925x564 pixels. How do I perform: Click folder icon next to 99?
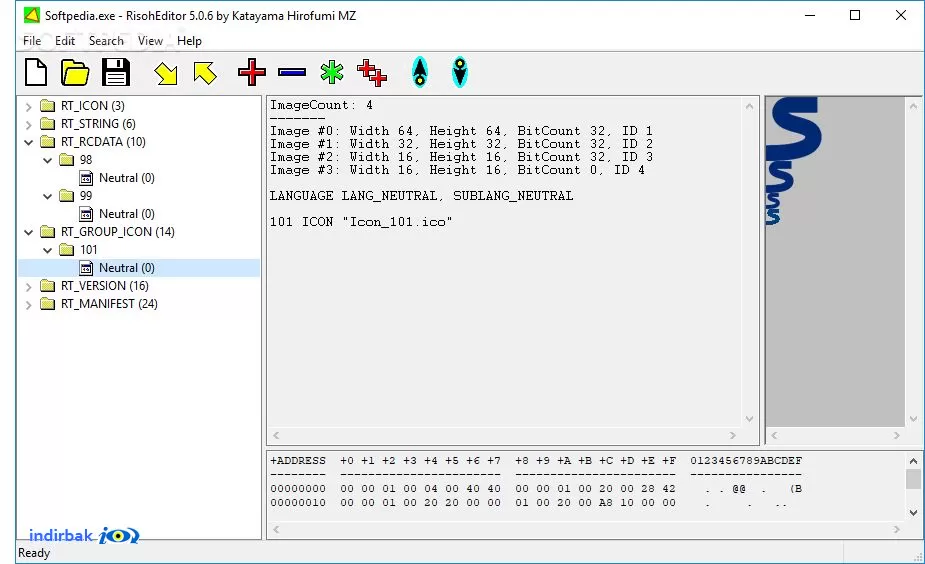[67, 196]
